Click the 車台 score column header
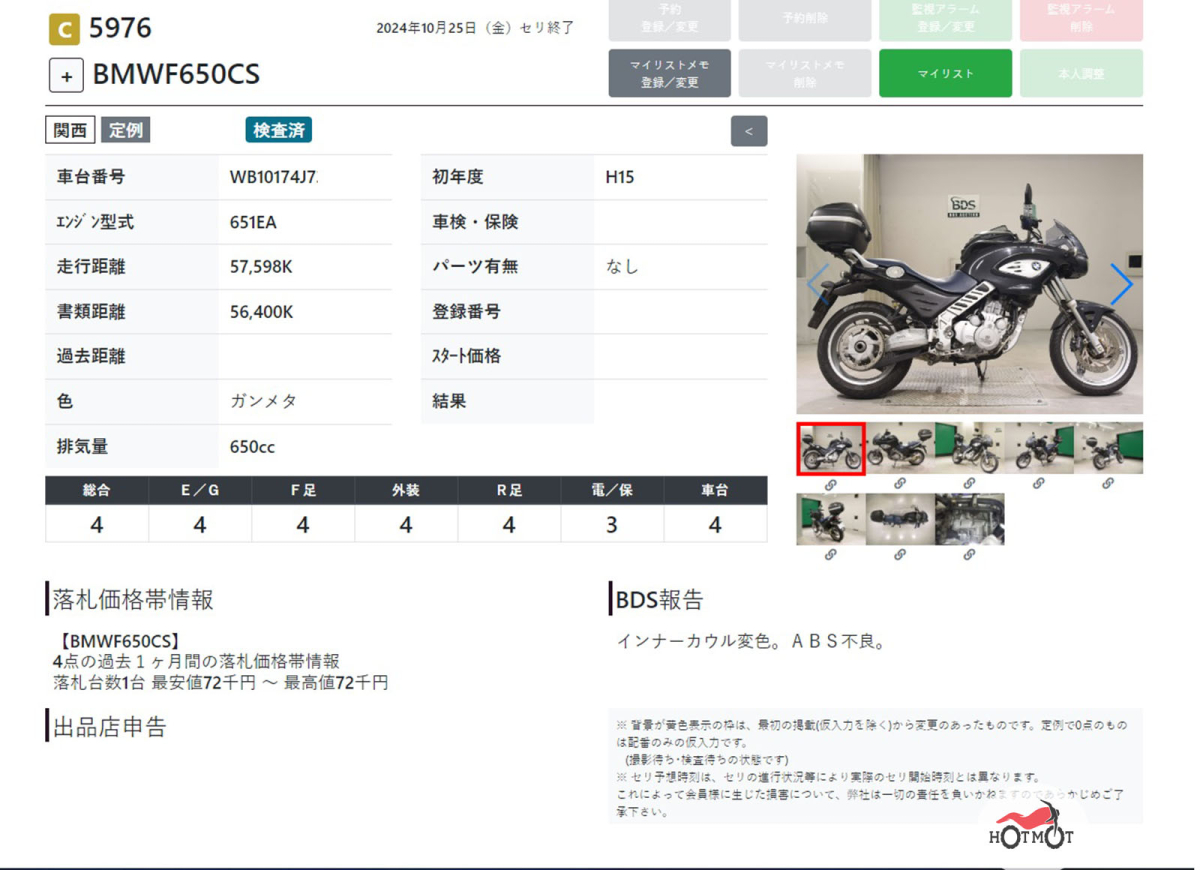1200x870 pixels. [715, 491]
